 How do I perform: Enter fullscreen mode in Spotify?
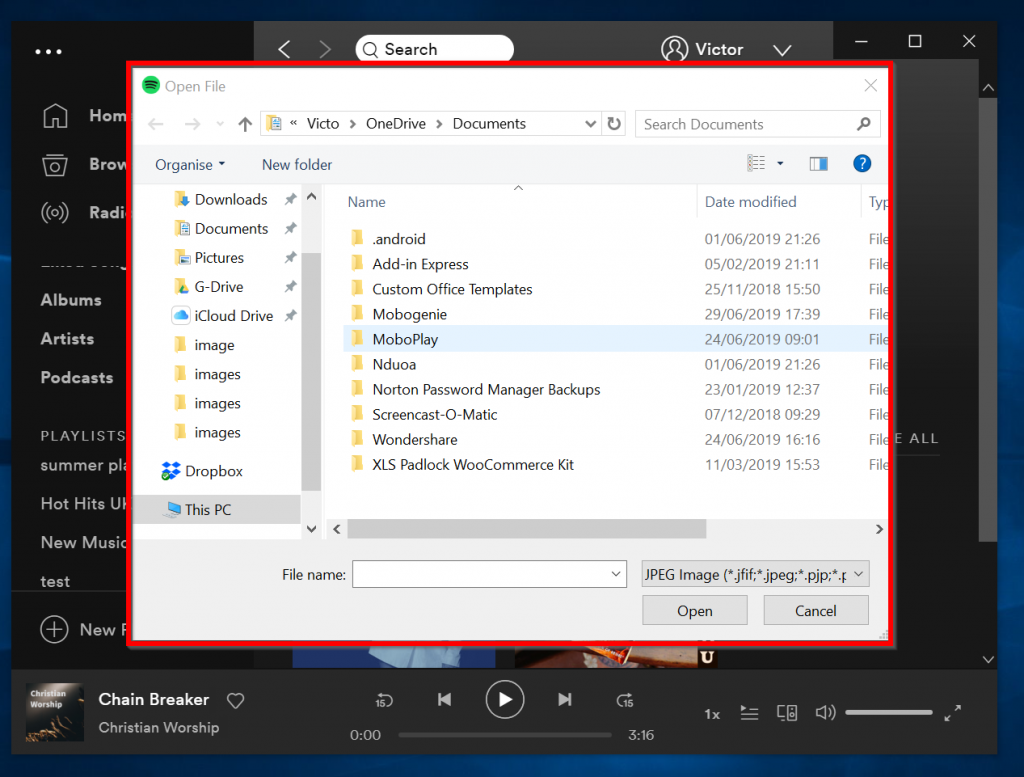[x=952, y=712]
